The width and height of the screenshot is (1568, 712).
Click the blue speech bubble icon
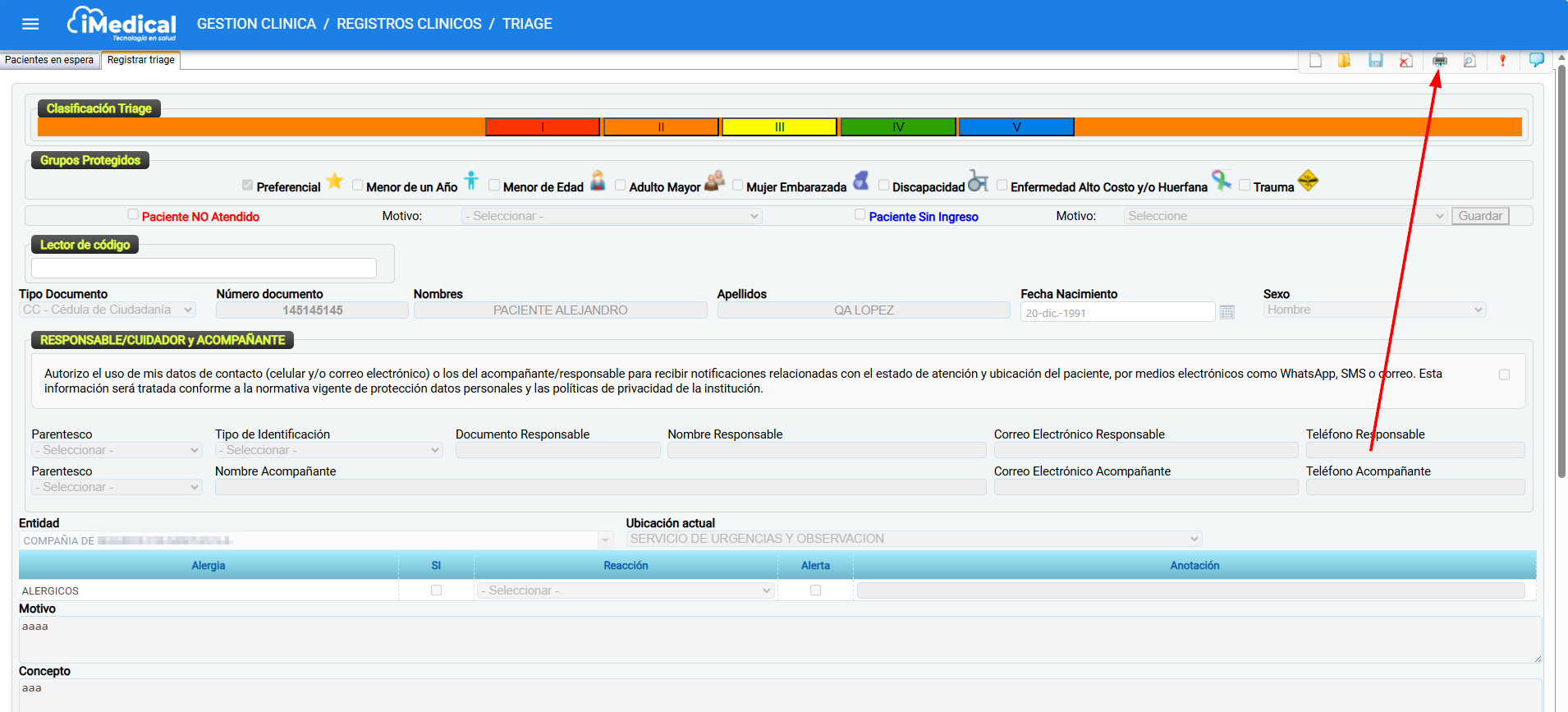(1536, 60)
